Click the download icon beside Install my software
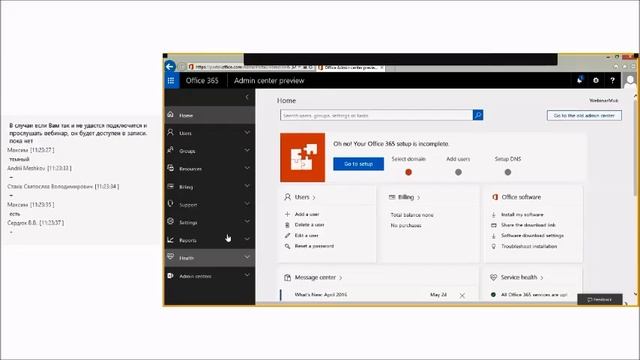The height and width of the screenshot is (360, 640). [x=493, y=214]
